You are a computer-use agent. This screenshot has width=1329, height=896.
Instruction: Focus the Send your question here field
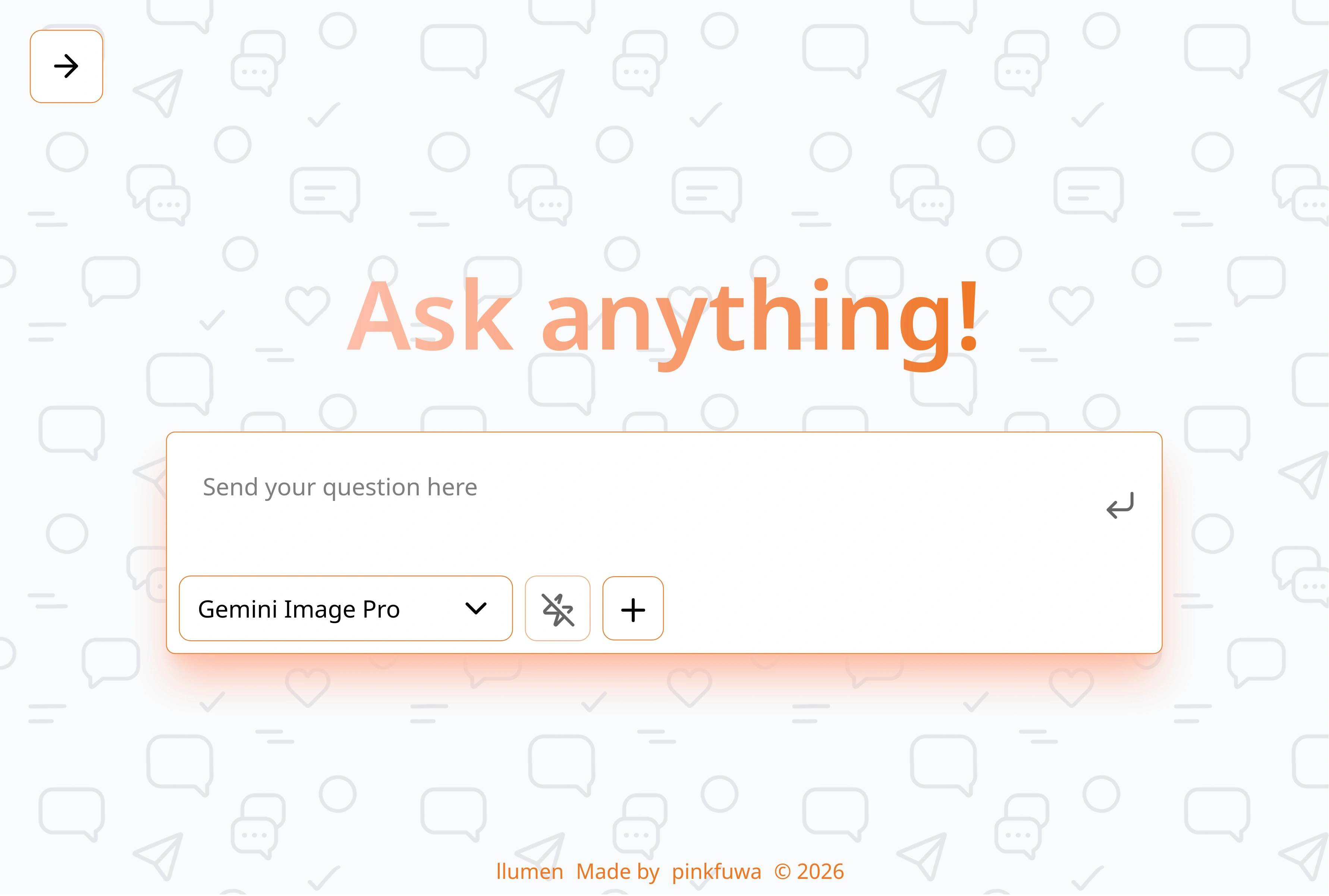tap(629, 488)
